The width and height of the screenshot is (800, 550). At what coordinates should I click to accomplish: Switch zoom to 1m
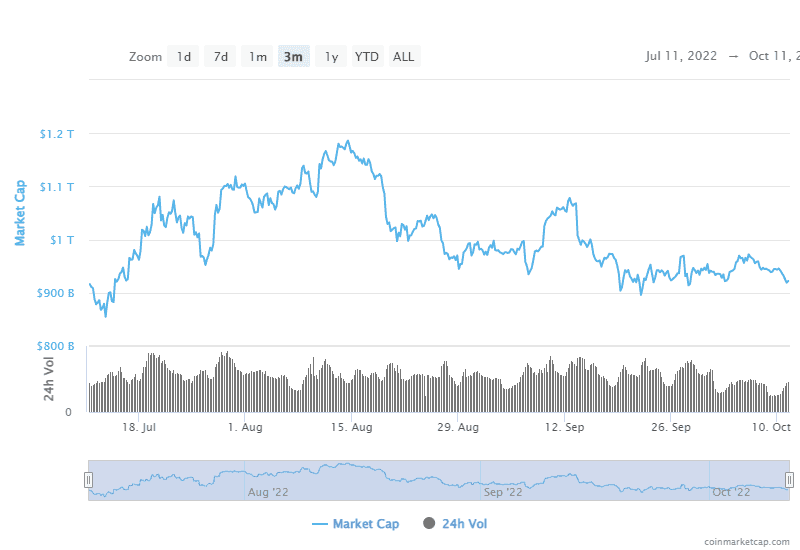[x=258, y=57]
